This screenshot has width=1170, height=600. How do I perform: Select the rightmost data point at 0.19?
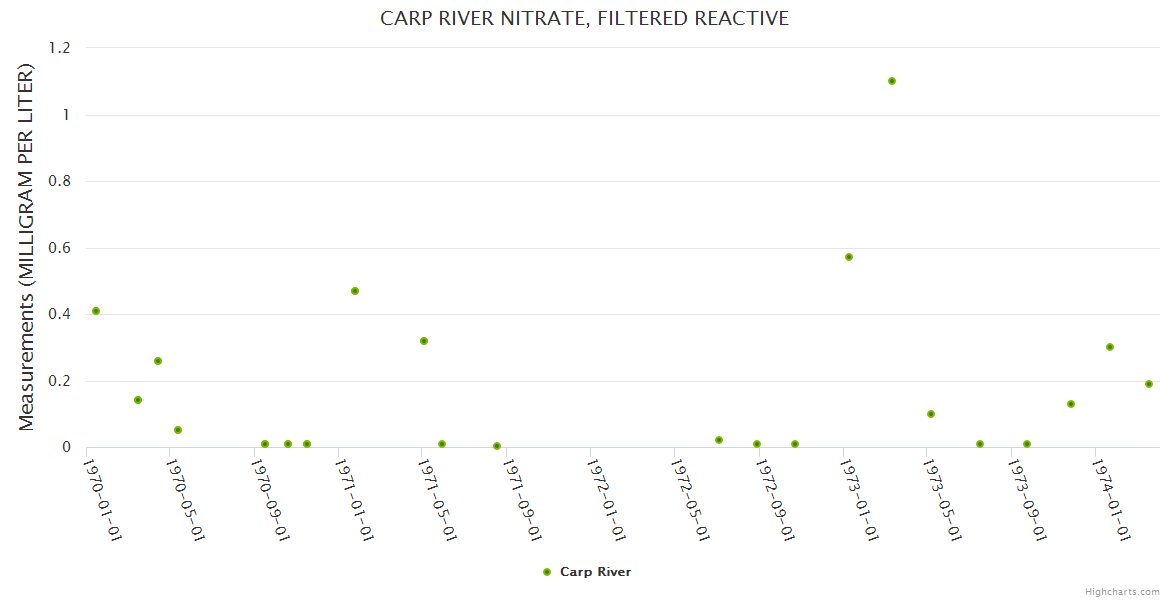tap(1149, 384)
